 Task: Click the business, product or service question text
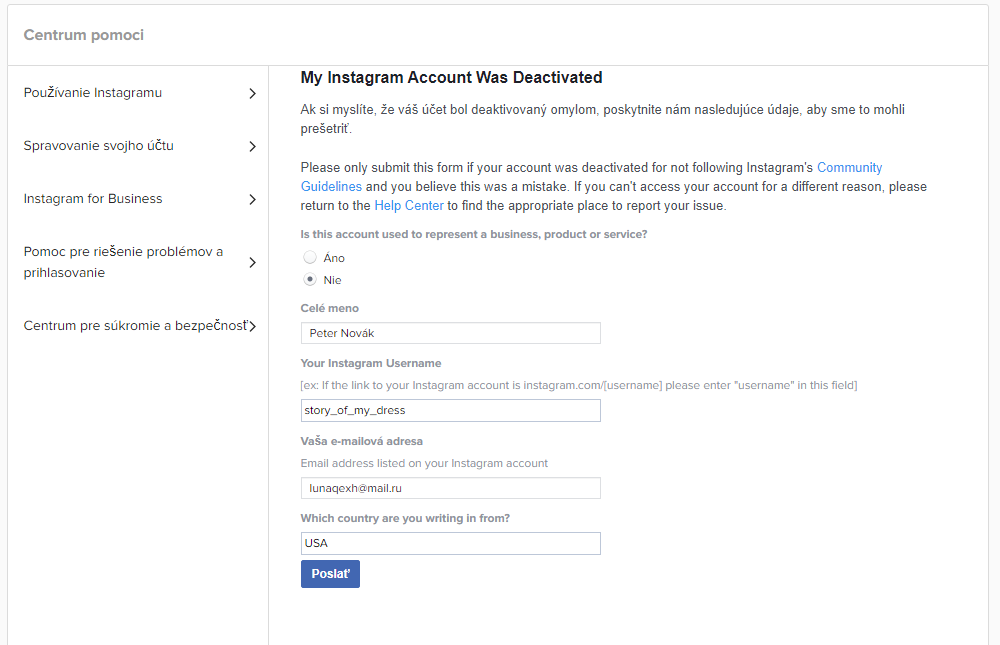point(474,234)
